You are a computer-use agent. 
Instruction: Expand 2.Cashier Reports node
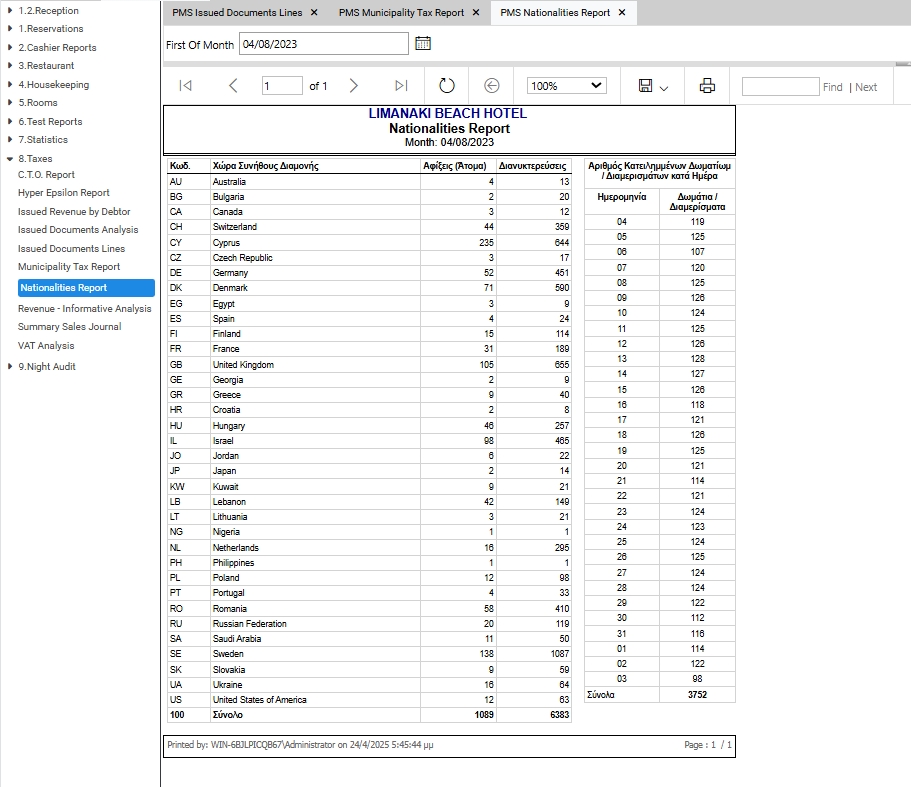pos(10,48)
